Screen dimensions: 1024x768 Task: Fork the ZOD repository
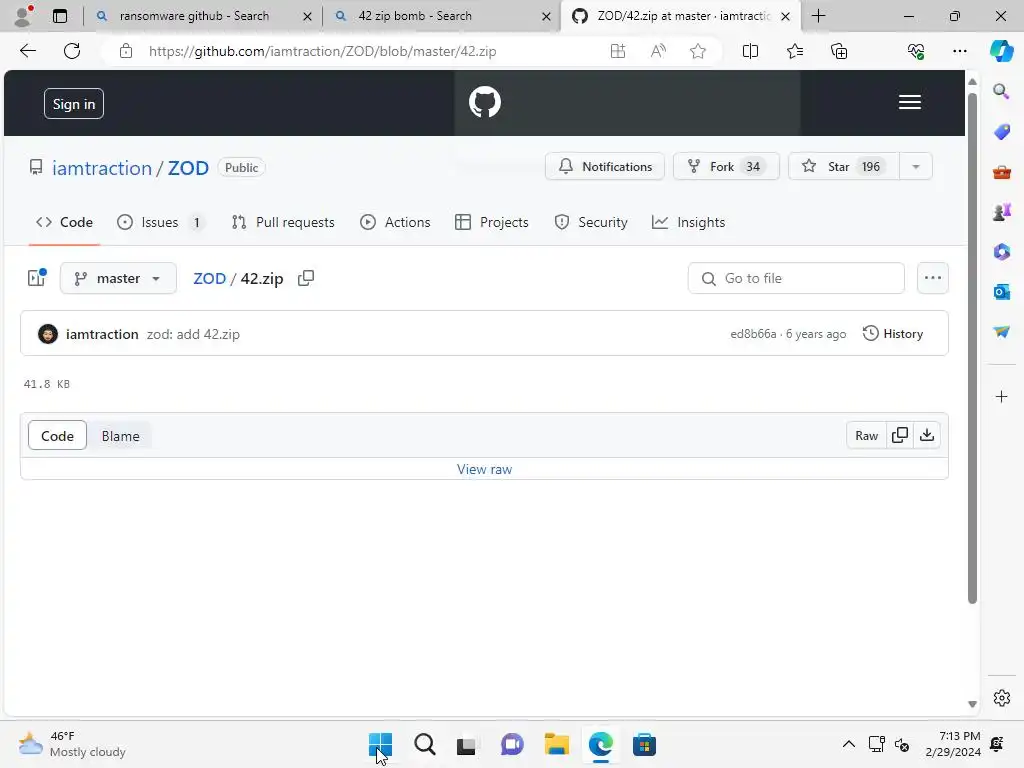[x=726, y=167]
